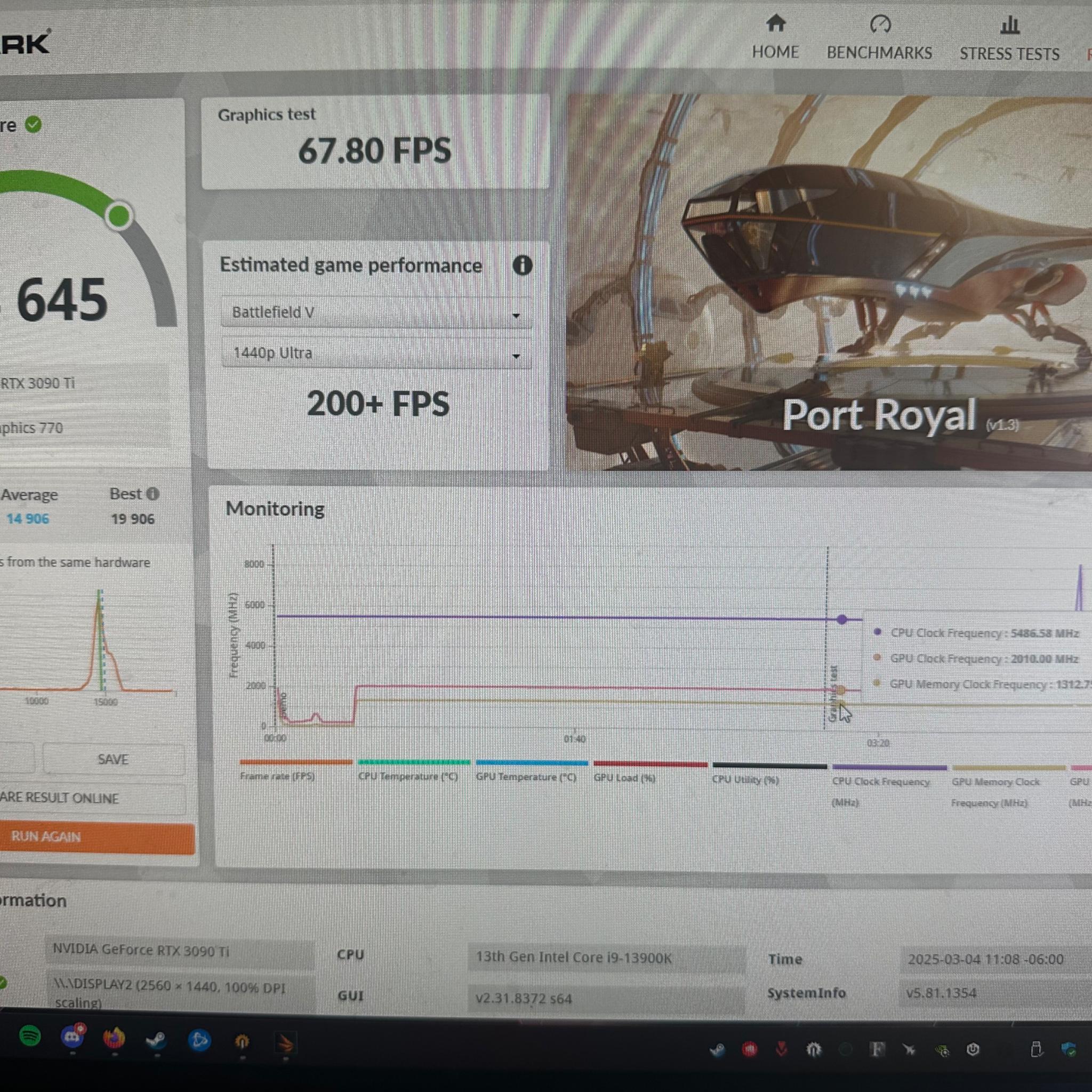Click the NVIDIA tray icon

click(x=942, y=1050)
